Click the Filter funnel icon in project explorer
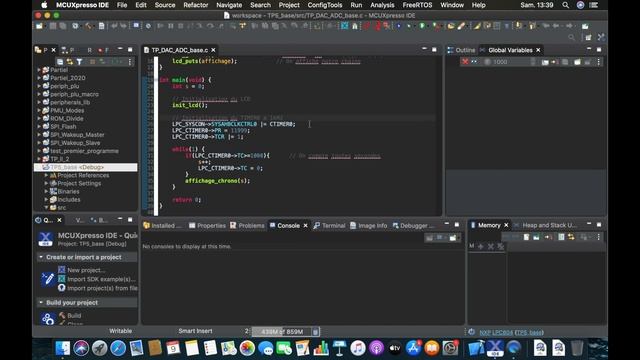The width and height of the screenshot is (640, 360). 80,62
